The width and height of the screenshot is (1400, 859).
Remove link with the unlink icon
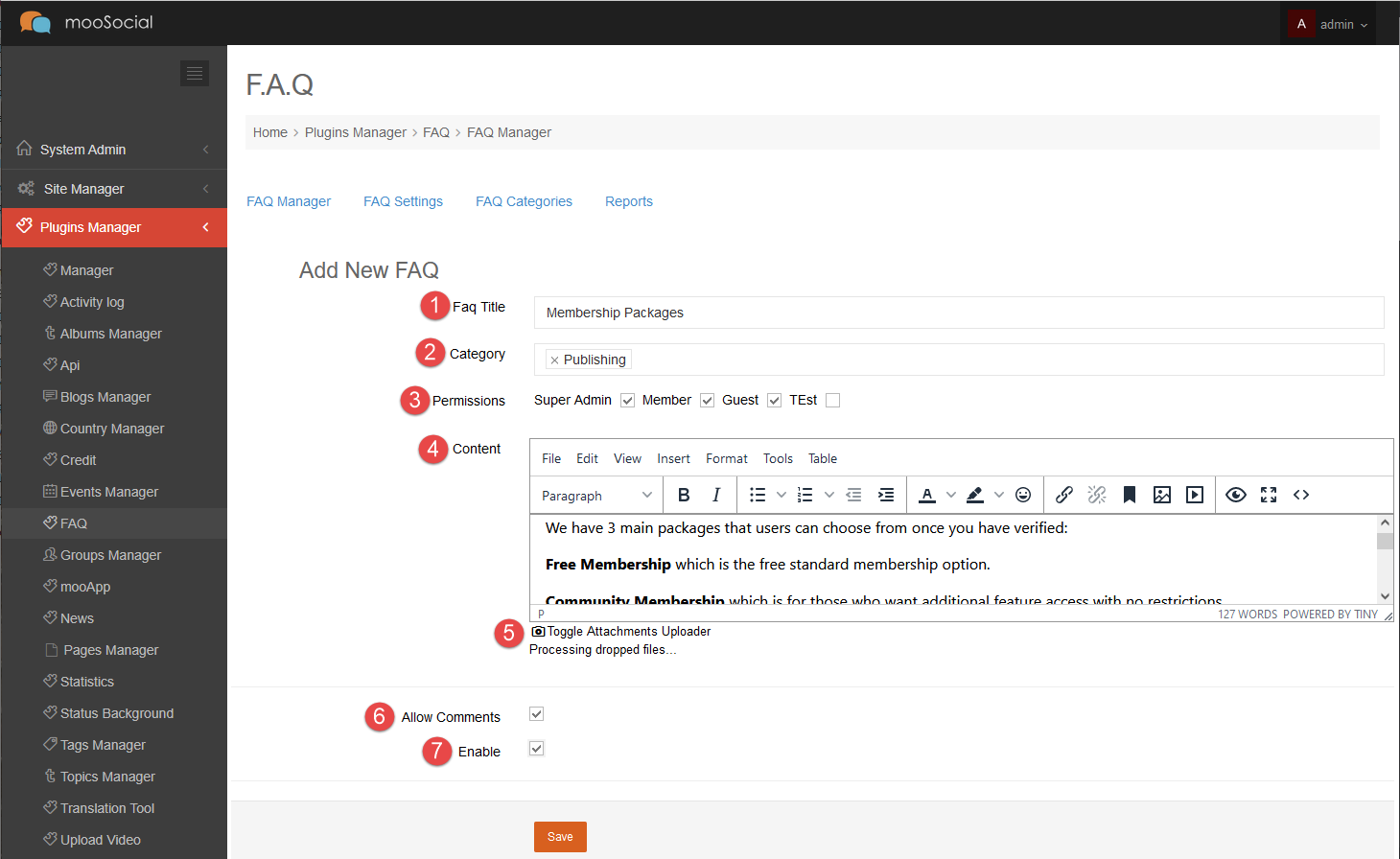click(1097, 495)
